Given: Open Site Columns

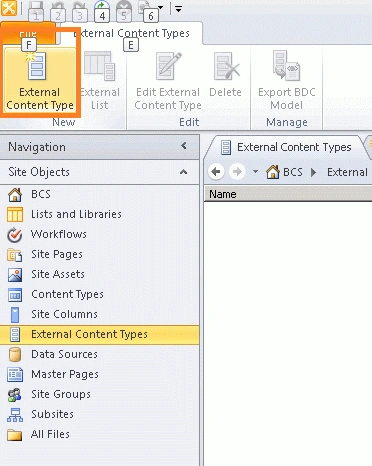Looking at the screenshot, I should 100,314.
